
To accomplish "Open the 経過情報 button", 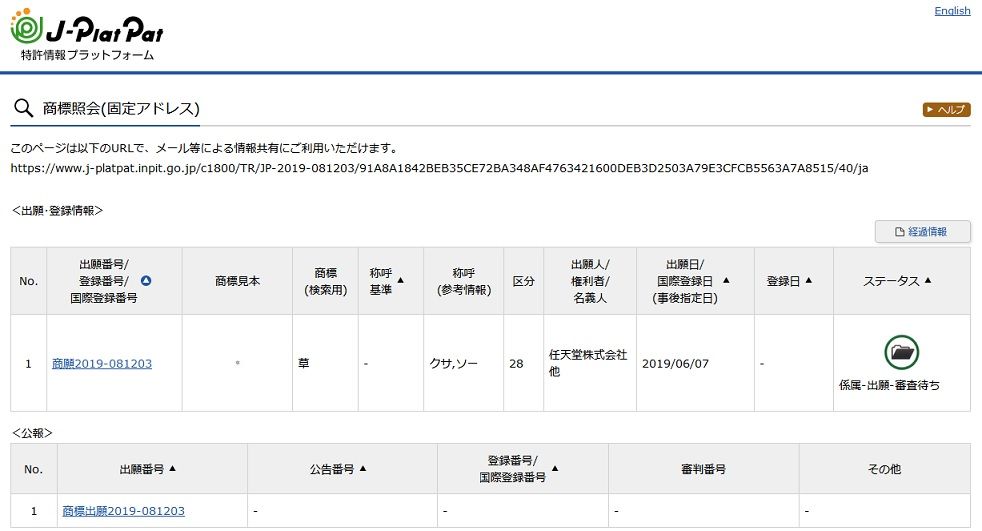I will coord(923,232).
